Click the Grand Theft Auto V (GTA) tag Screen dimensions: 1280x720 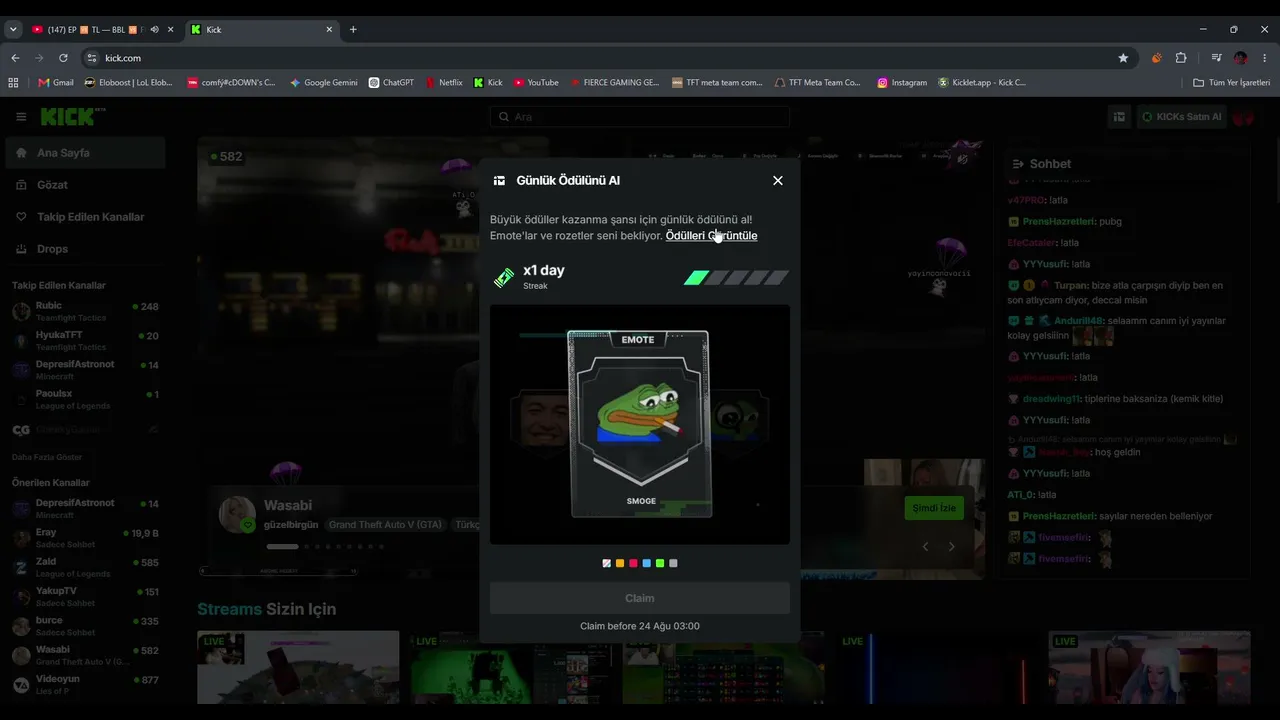coord(385,525)
